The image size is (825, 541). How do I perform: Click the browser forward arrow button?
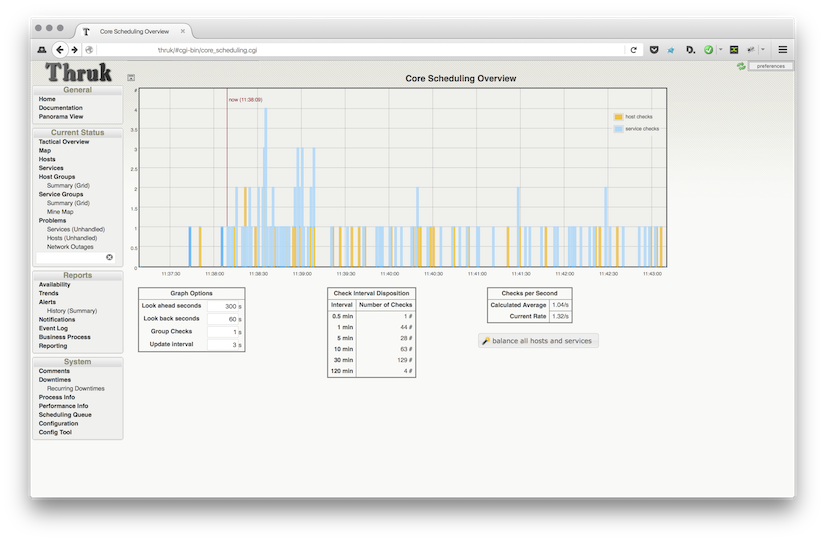(74, 49)
